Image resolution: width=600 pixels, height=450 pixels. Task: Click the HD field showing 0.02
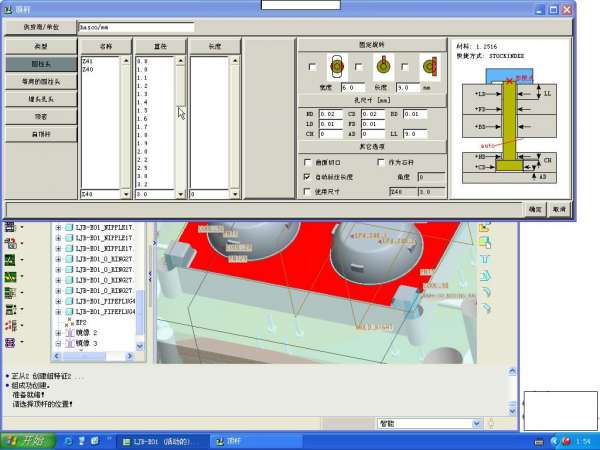[331, 114]
